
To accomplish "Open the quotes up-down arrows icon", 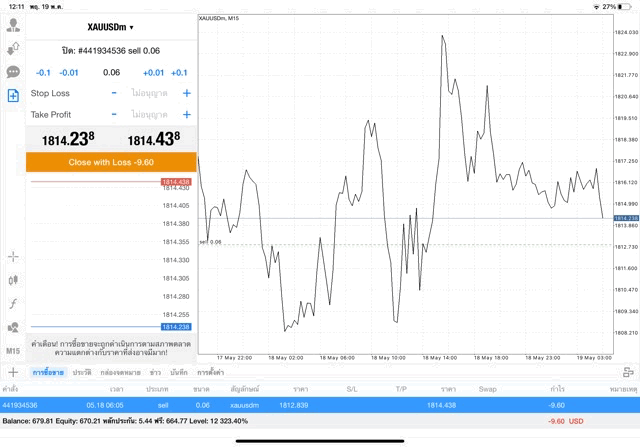I will coord(13,48).
